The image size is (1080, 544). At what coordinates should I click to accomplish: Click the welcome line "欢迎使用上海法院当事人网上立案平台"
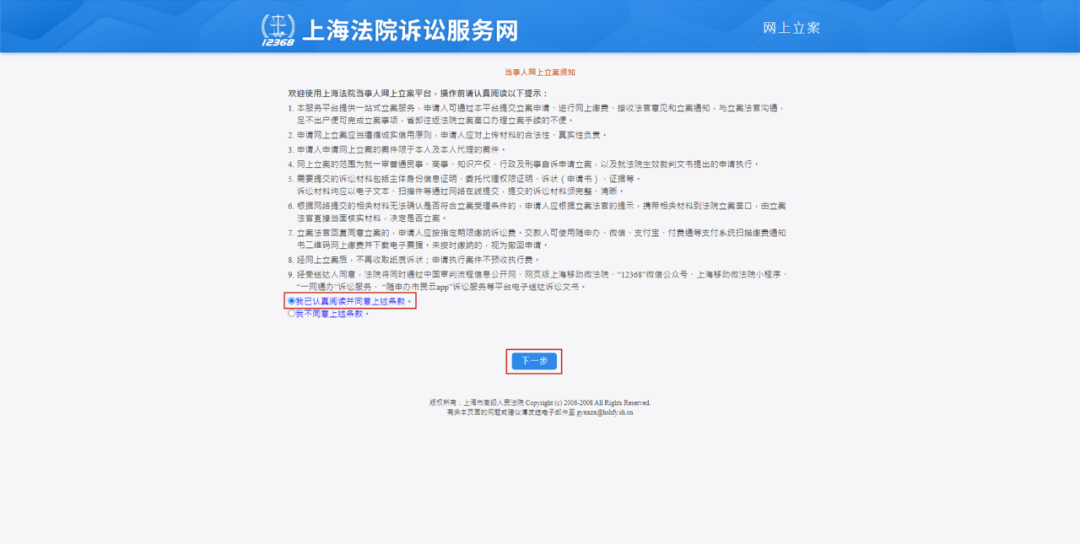(418, 93)
